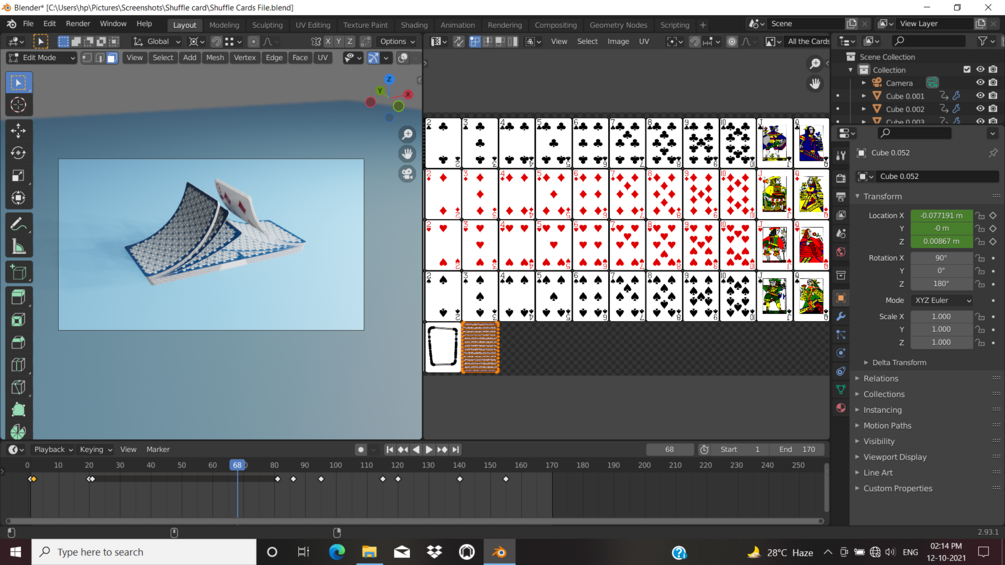Screen dimensions: 1005x565
Task: Jump to the timeline end frame
Action: click(456, 450)
